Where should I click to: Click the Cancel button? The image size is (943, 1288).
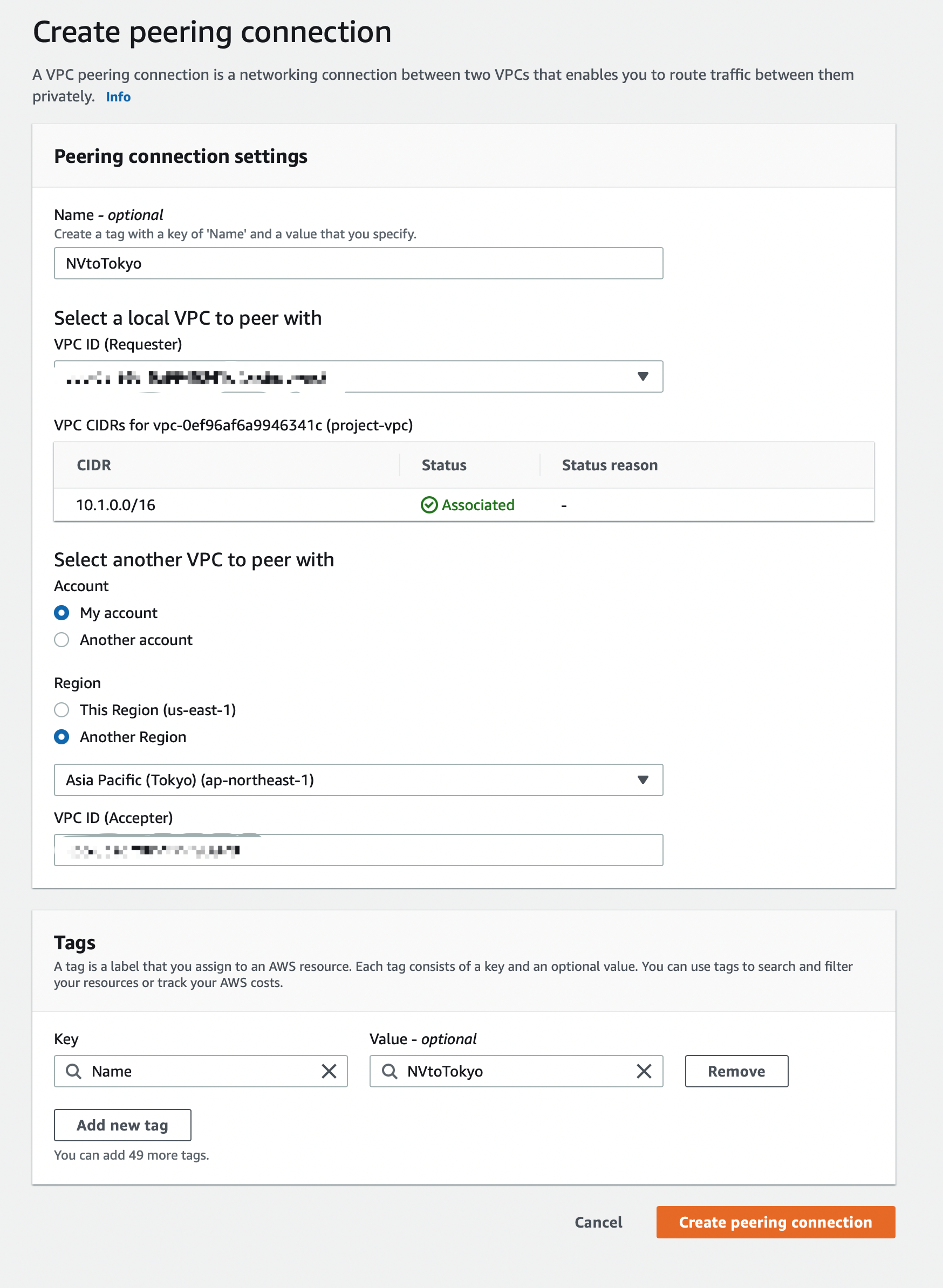point(598,1222)
